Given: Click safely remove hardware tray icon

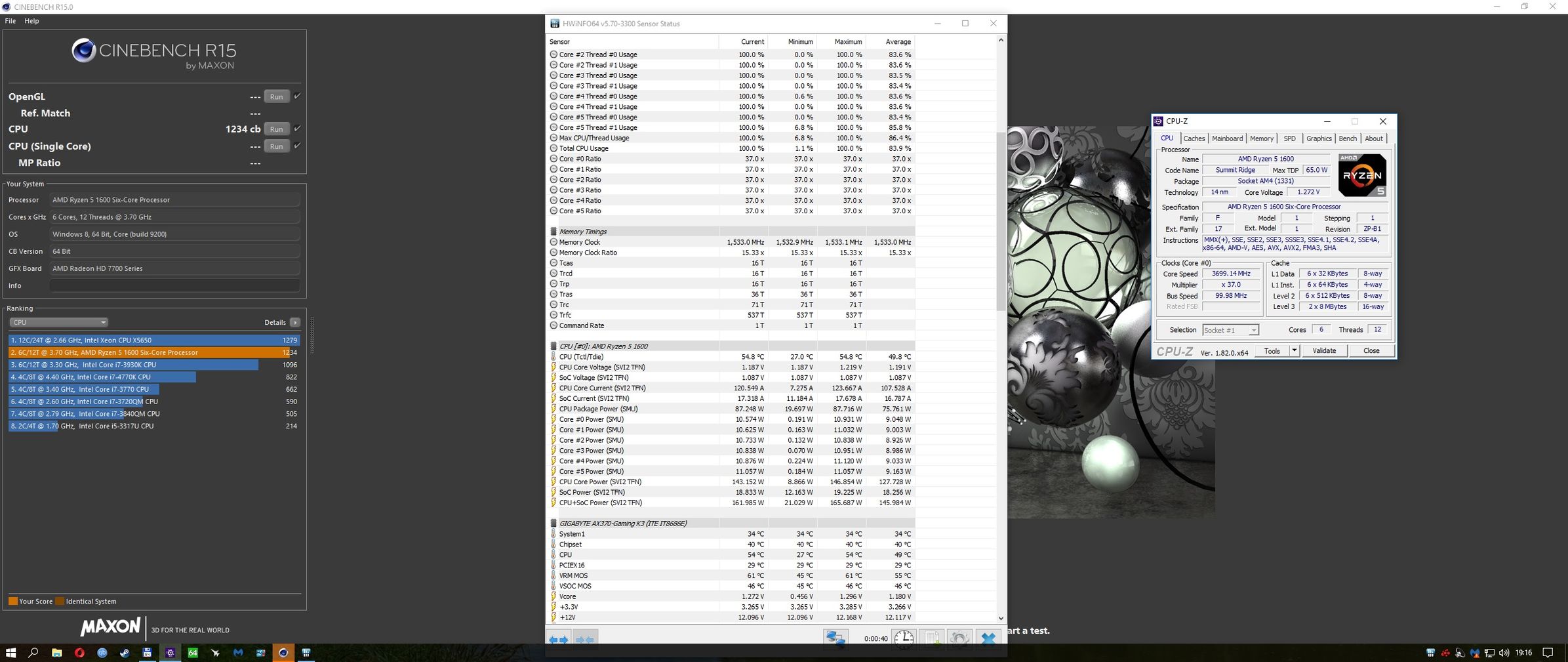Looking at the screenshot, I should [1460, 653].
